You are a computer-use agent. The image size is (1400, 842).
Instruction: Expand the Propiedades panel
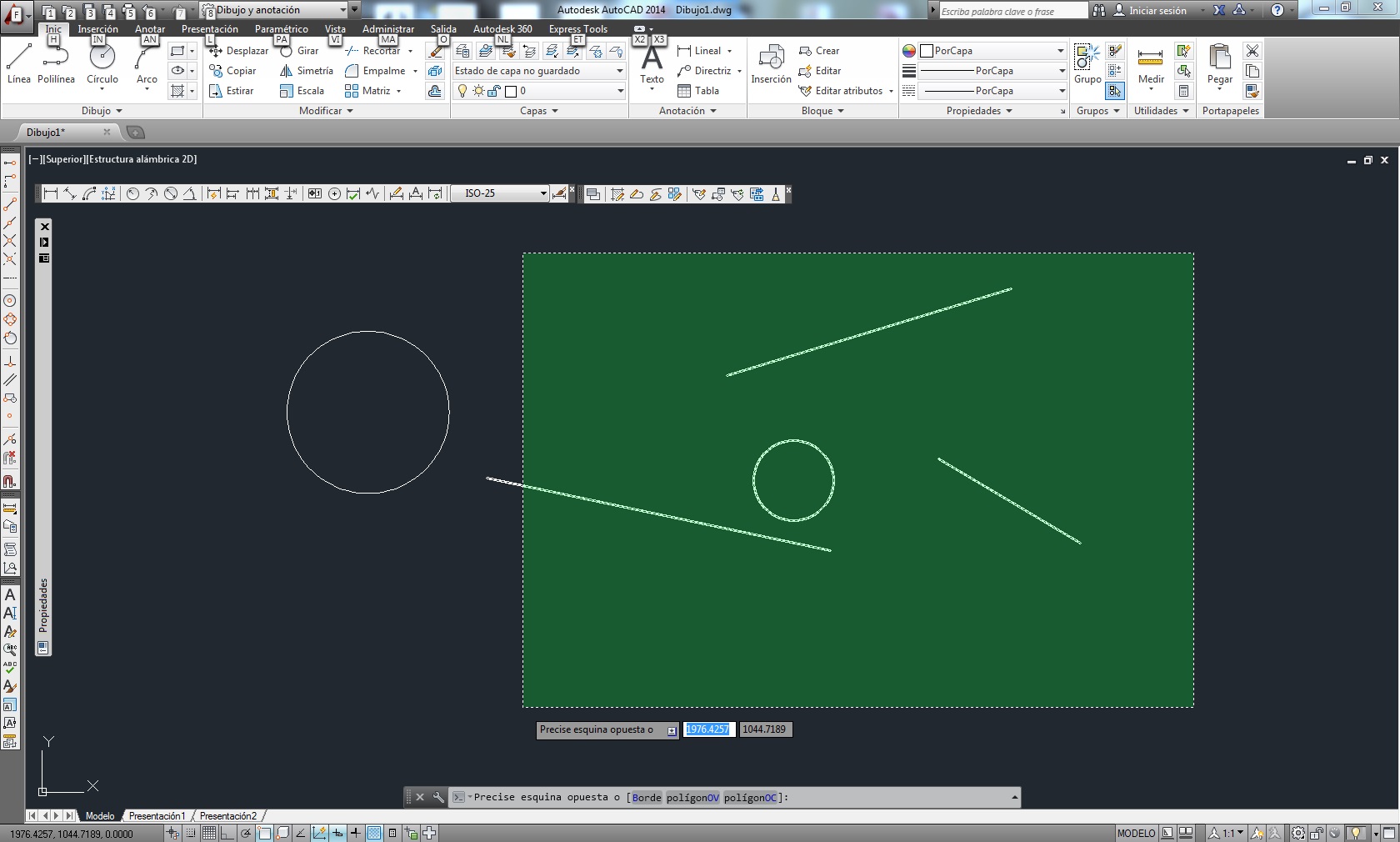pyautogui.click(x=979, y=111)
